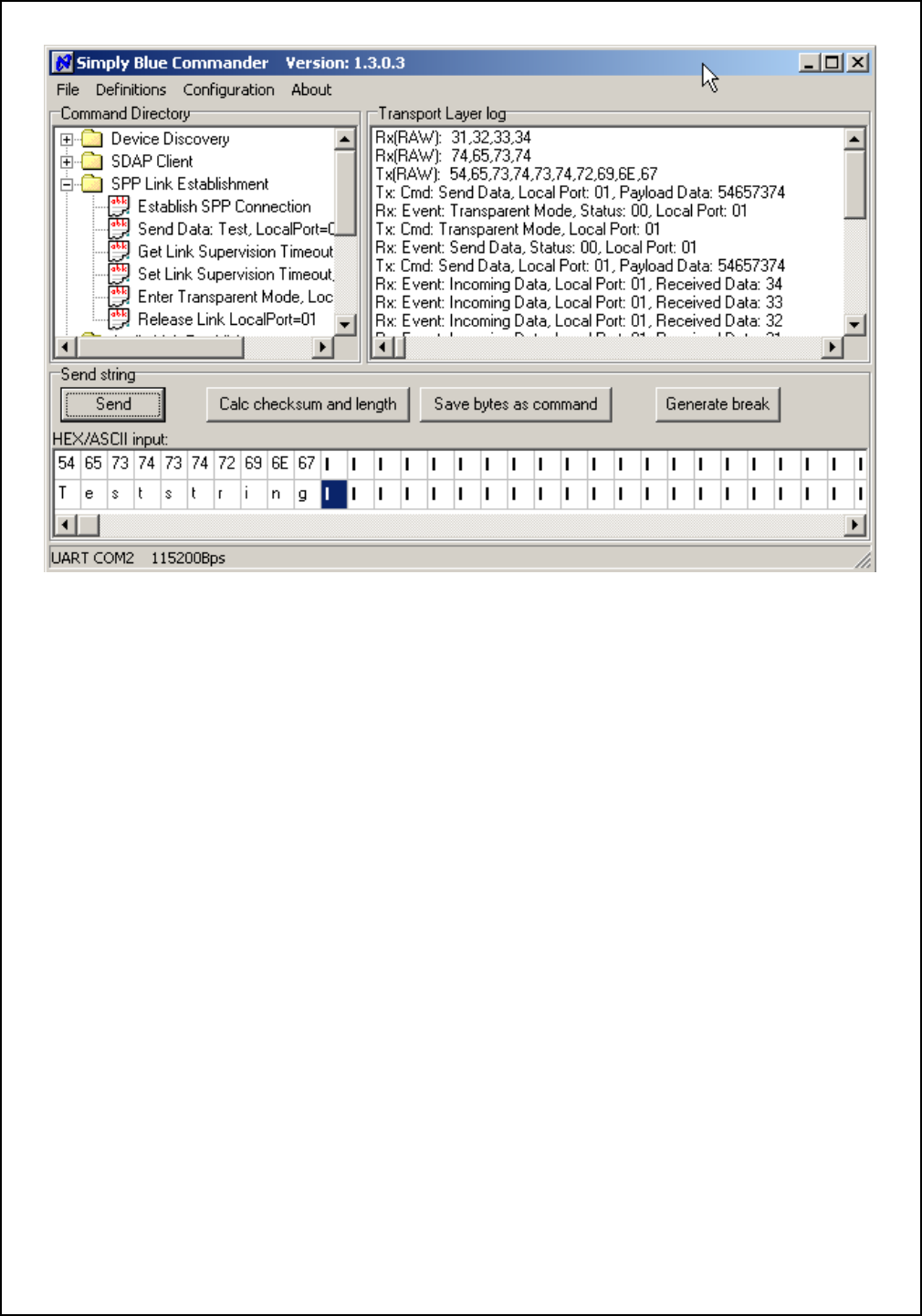This screenshot has height=1316, width=922.
Task: Click Save bytes as command button
Action: coord(516,404)
